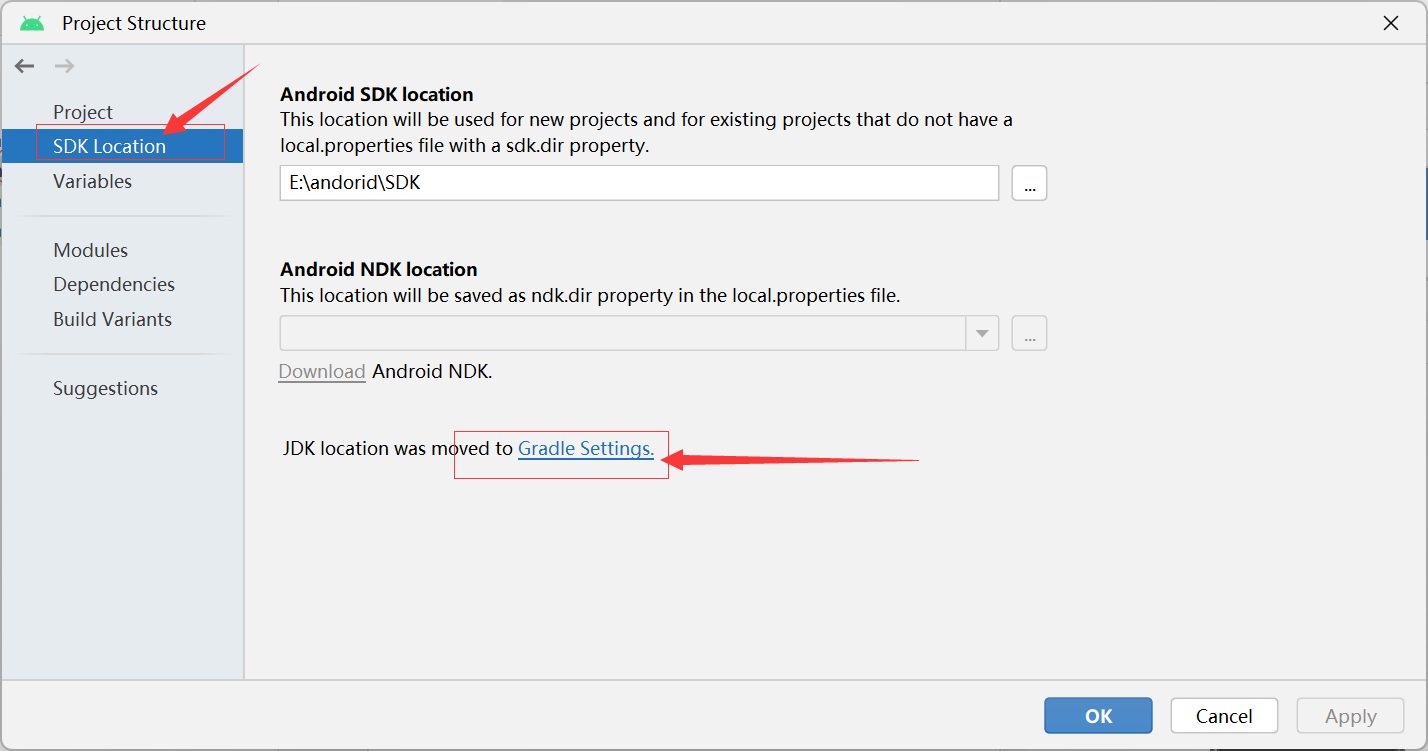Select SDK Location in sidebar
This screenshot has width=1428, height=751.
[x=122, y=146]
